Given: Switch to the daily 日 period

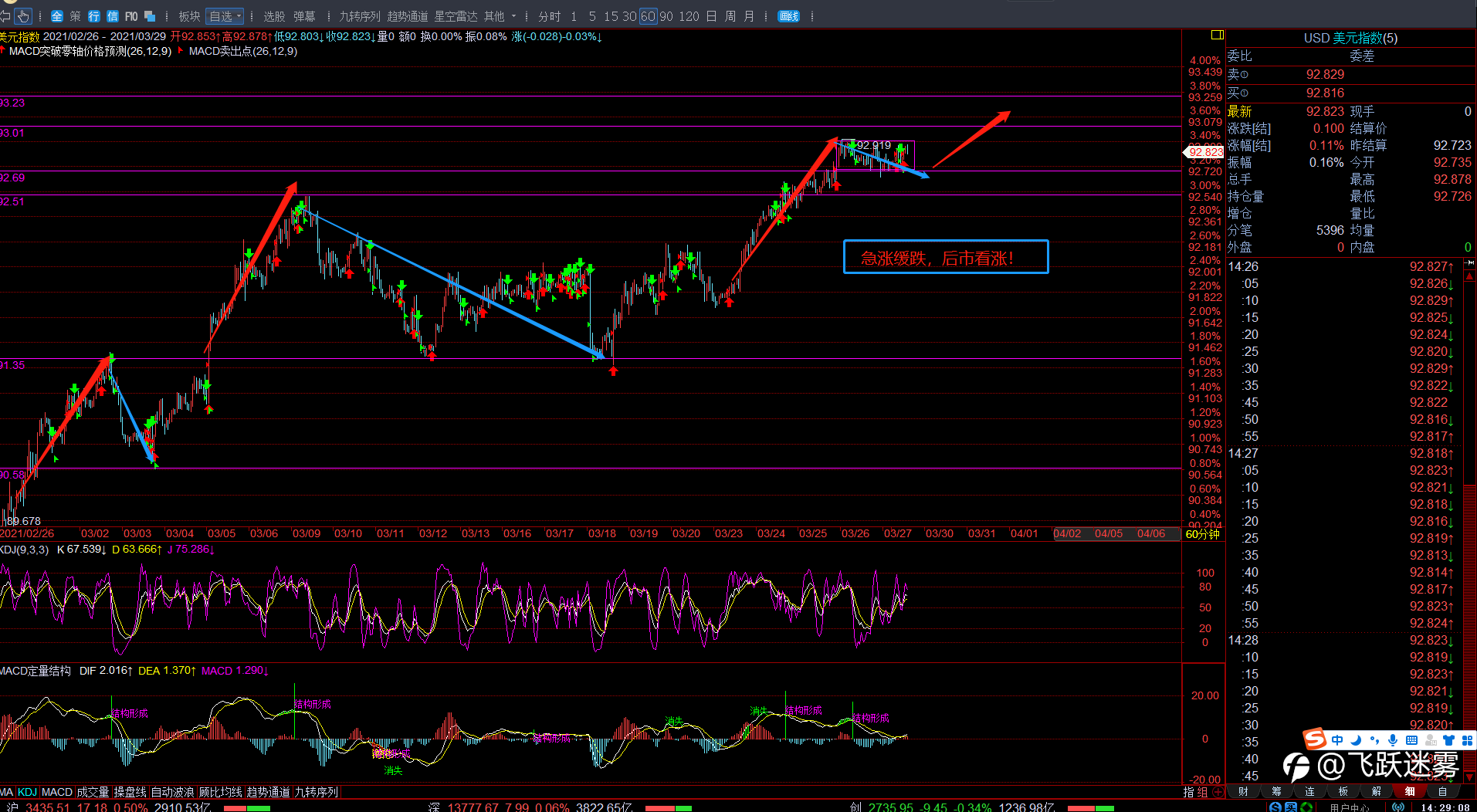Looking at the screenshot, I should click(x=711, y=15).
